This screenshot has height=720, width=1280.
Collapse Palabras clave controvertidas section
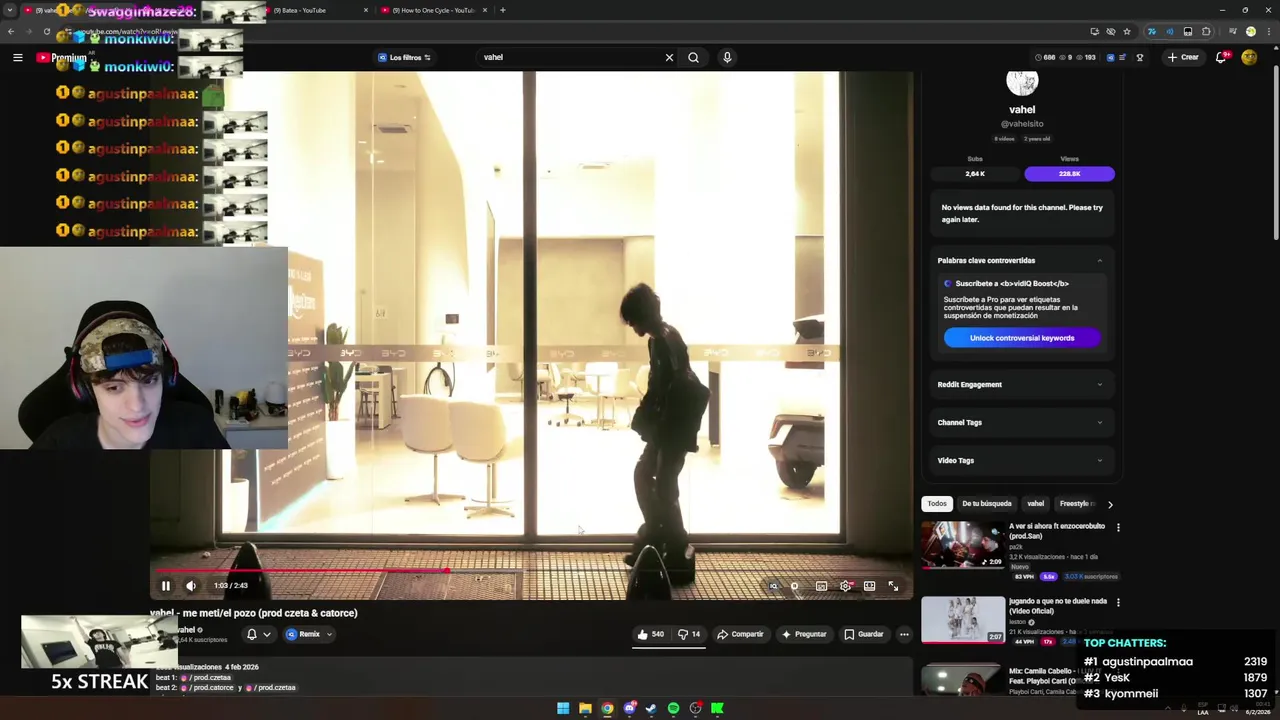tap(1100, 260)
